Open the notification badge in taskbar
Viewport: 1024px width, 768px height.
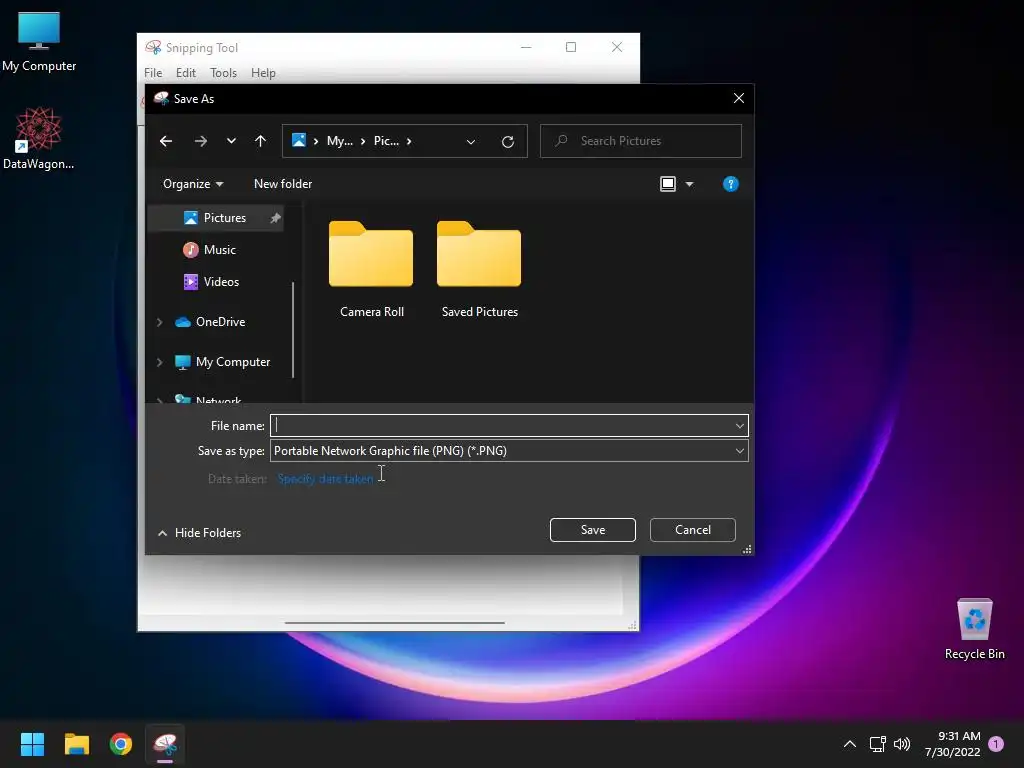coord(996,744)
